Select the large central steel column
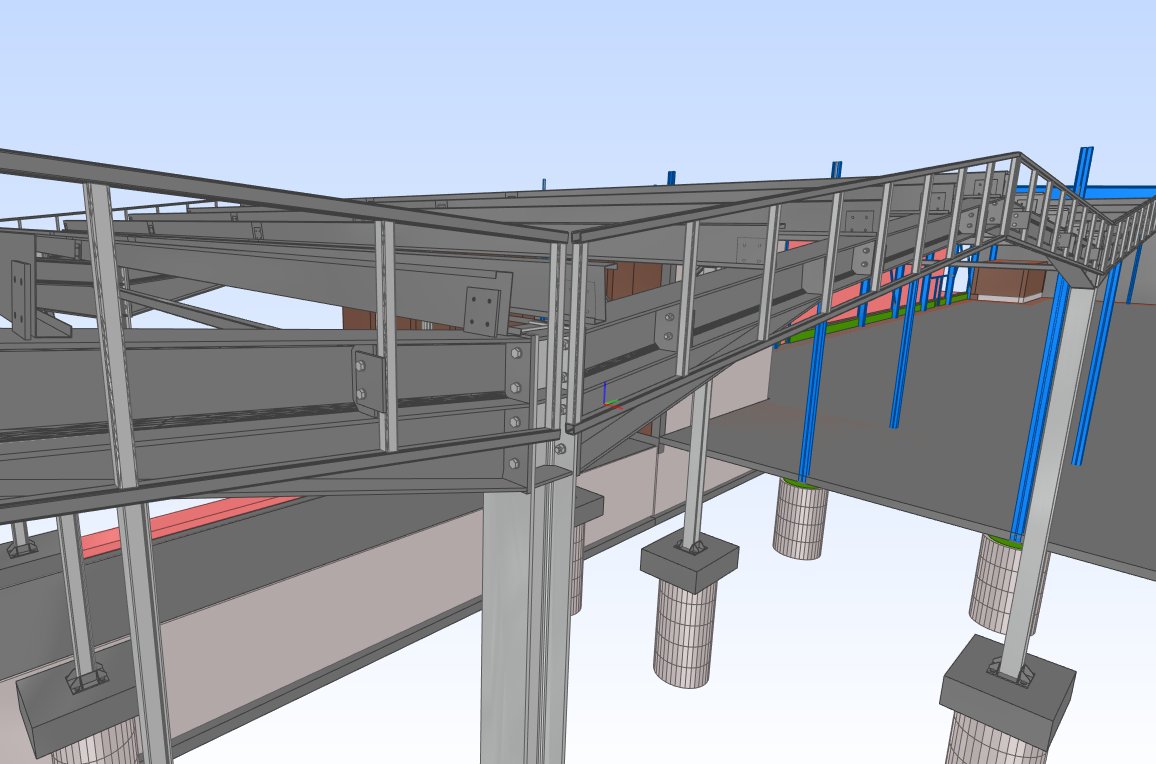This screenshot has height=764, width=1156. point(520,620)
